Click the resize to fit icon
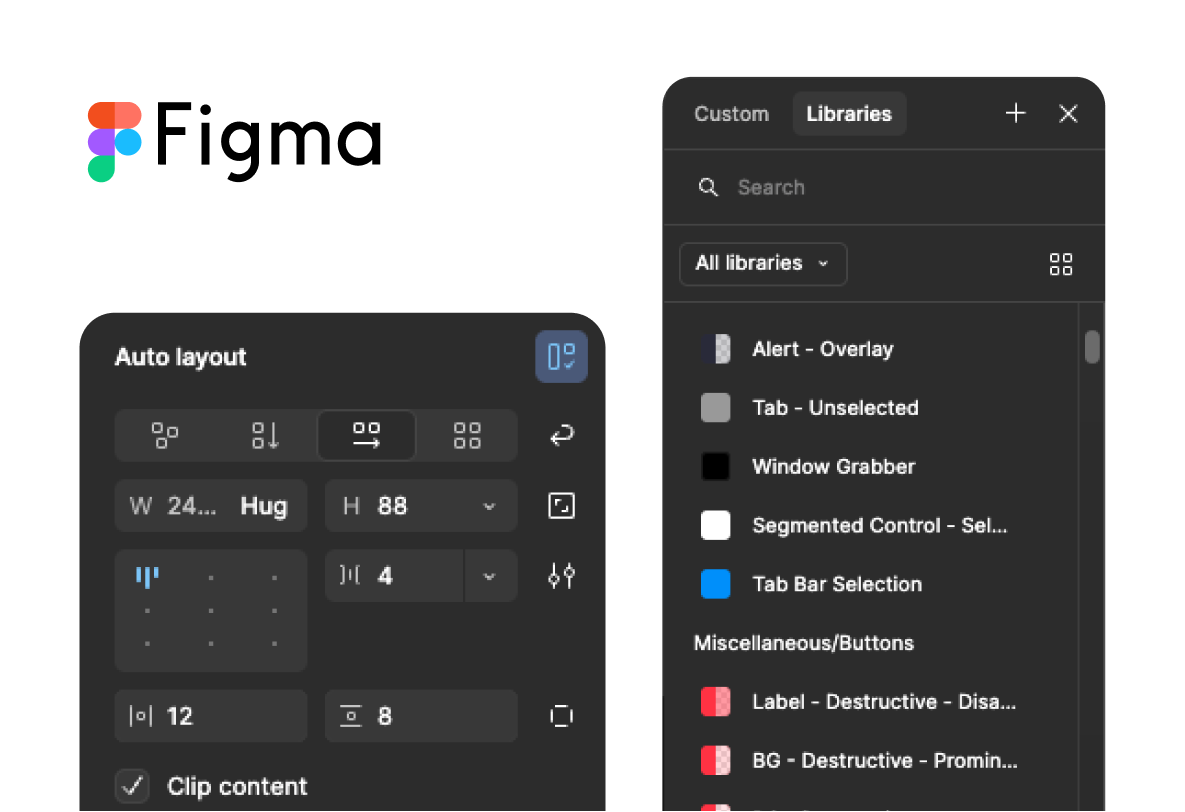 coord(562,506)
